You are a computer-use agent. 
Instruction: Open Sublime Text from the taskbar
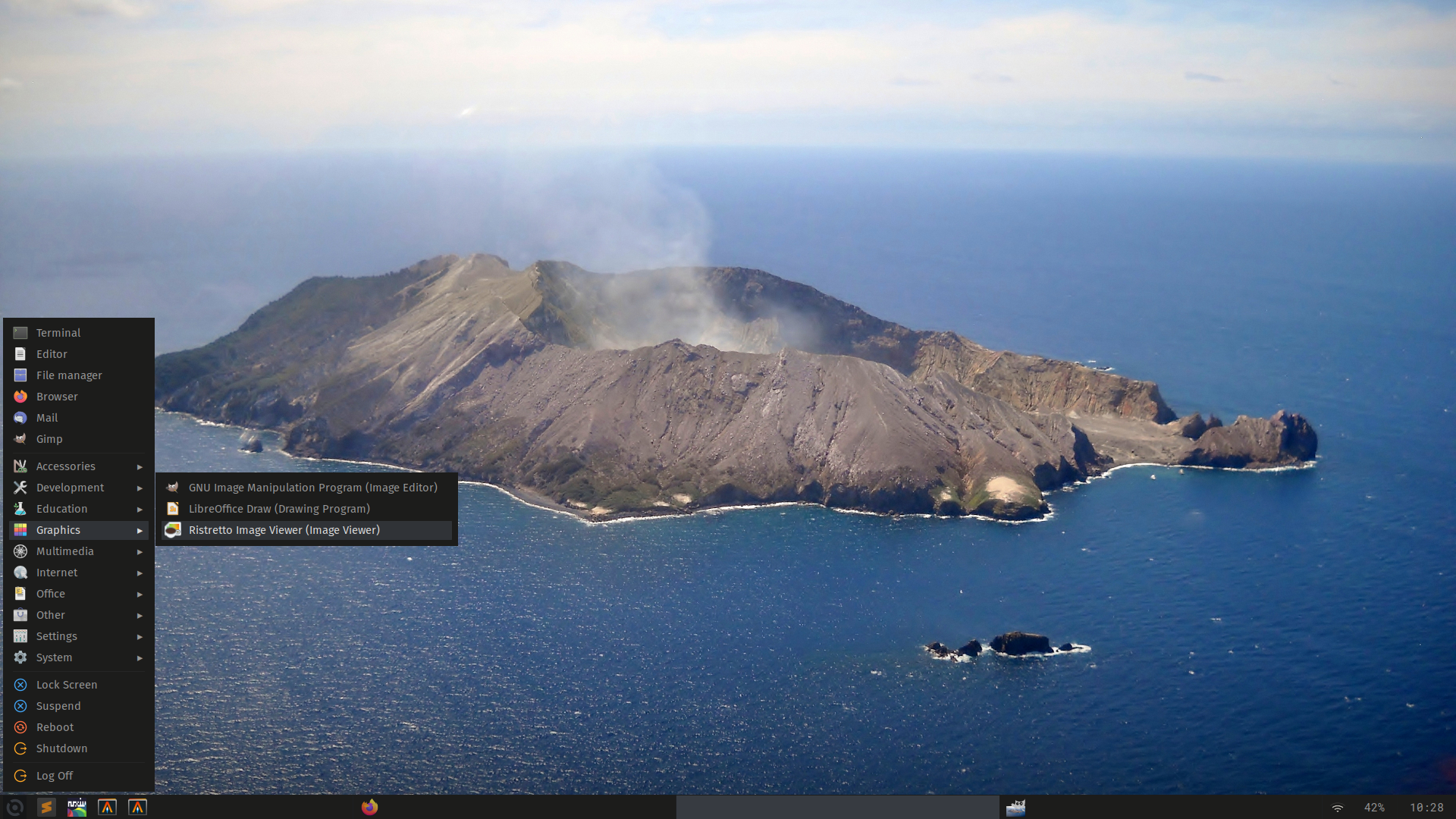pos(46,808)
